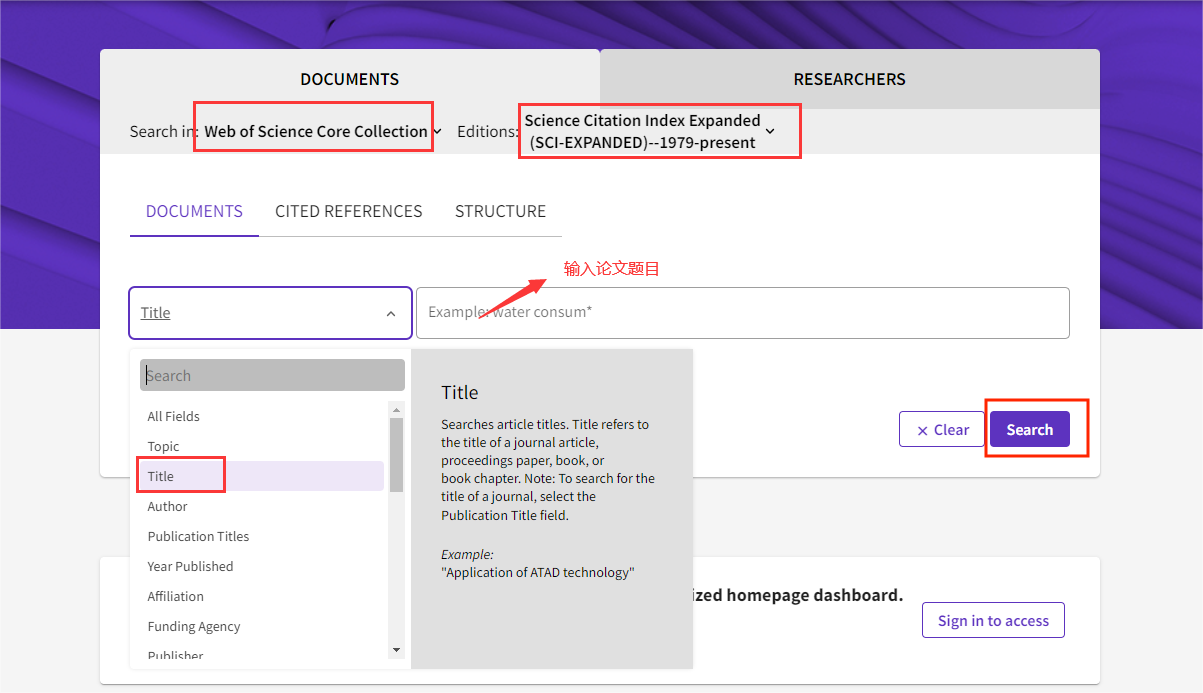Switch to the RESEARCHERS tab

(849, 79)
